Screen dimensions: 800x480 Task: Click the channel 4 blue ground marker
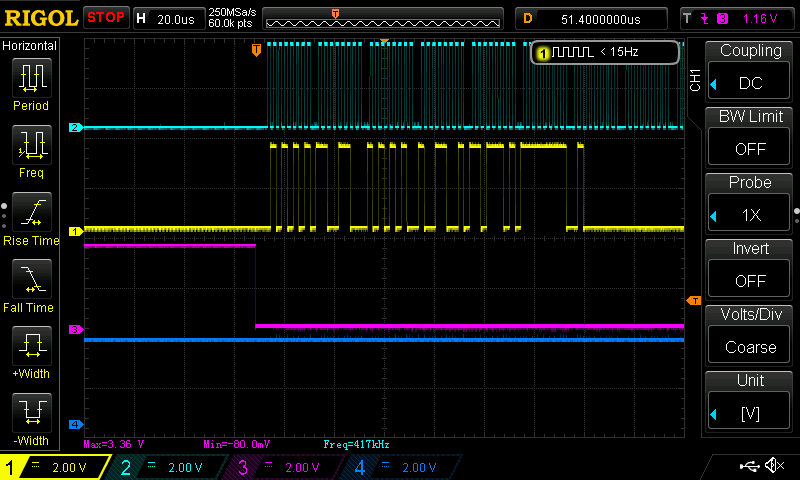[76, 424]
